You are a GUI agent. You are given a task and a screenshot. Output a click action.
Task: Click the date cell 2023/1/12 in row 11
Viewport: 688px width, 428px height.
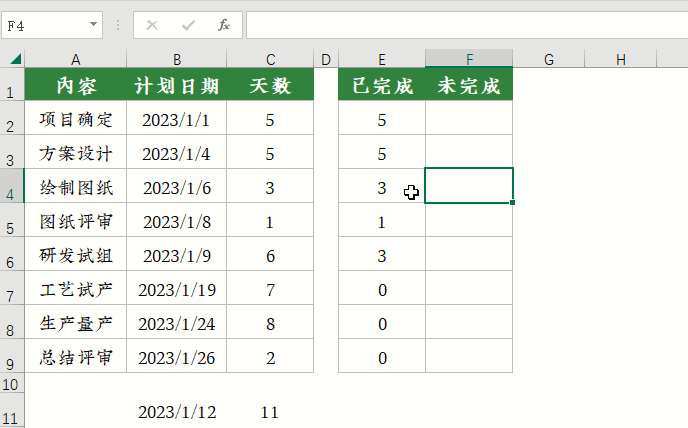click(176, 412)
